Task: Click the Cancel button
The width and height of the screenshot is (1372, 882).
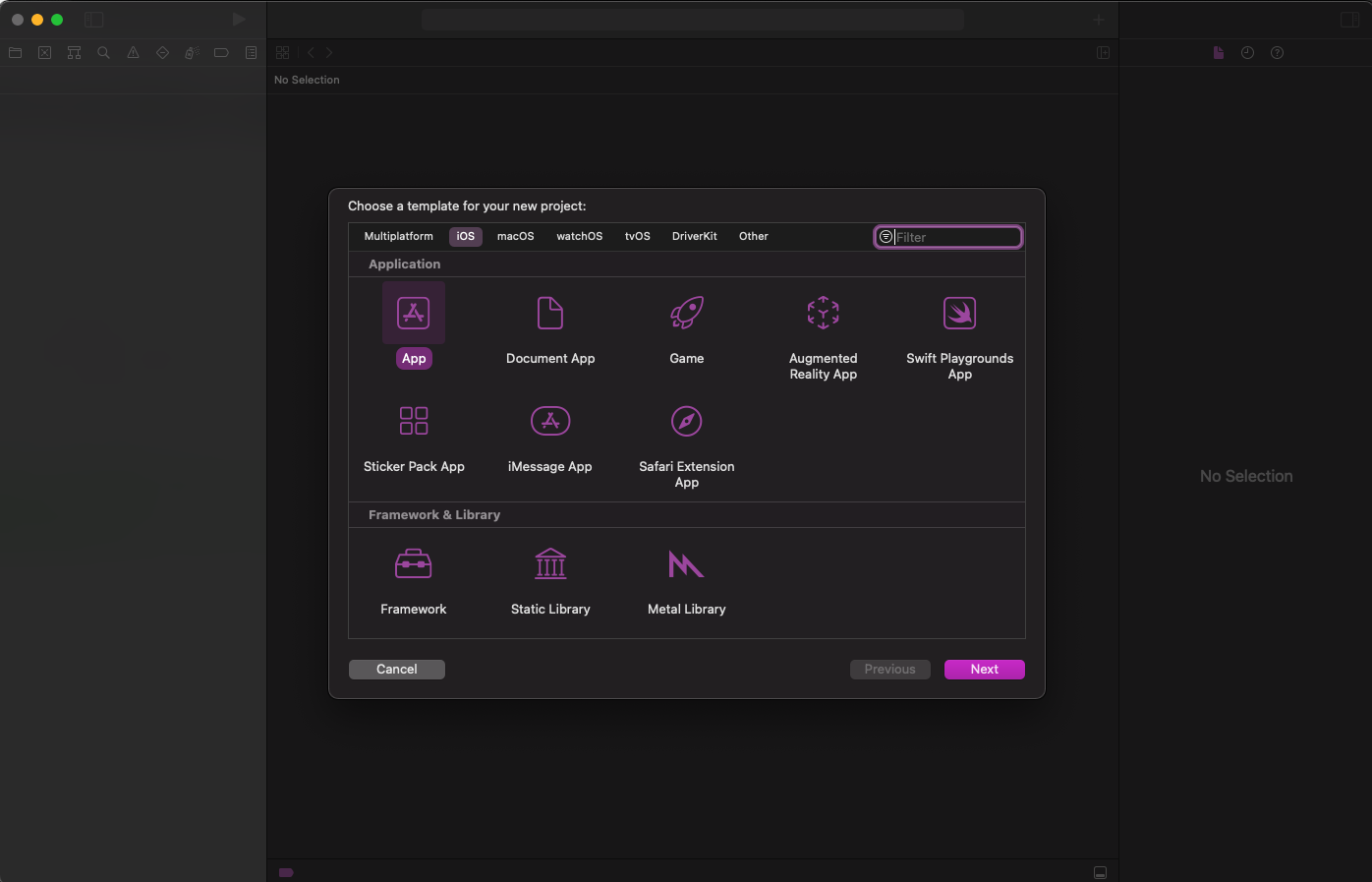Action: 397,670
